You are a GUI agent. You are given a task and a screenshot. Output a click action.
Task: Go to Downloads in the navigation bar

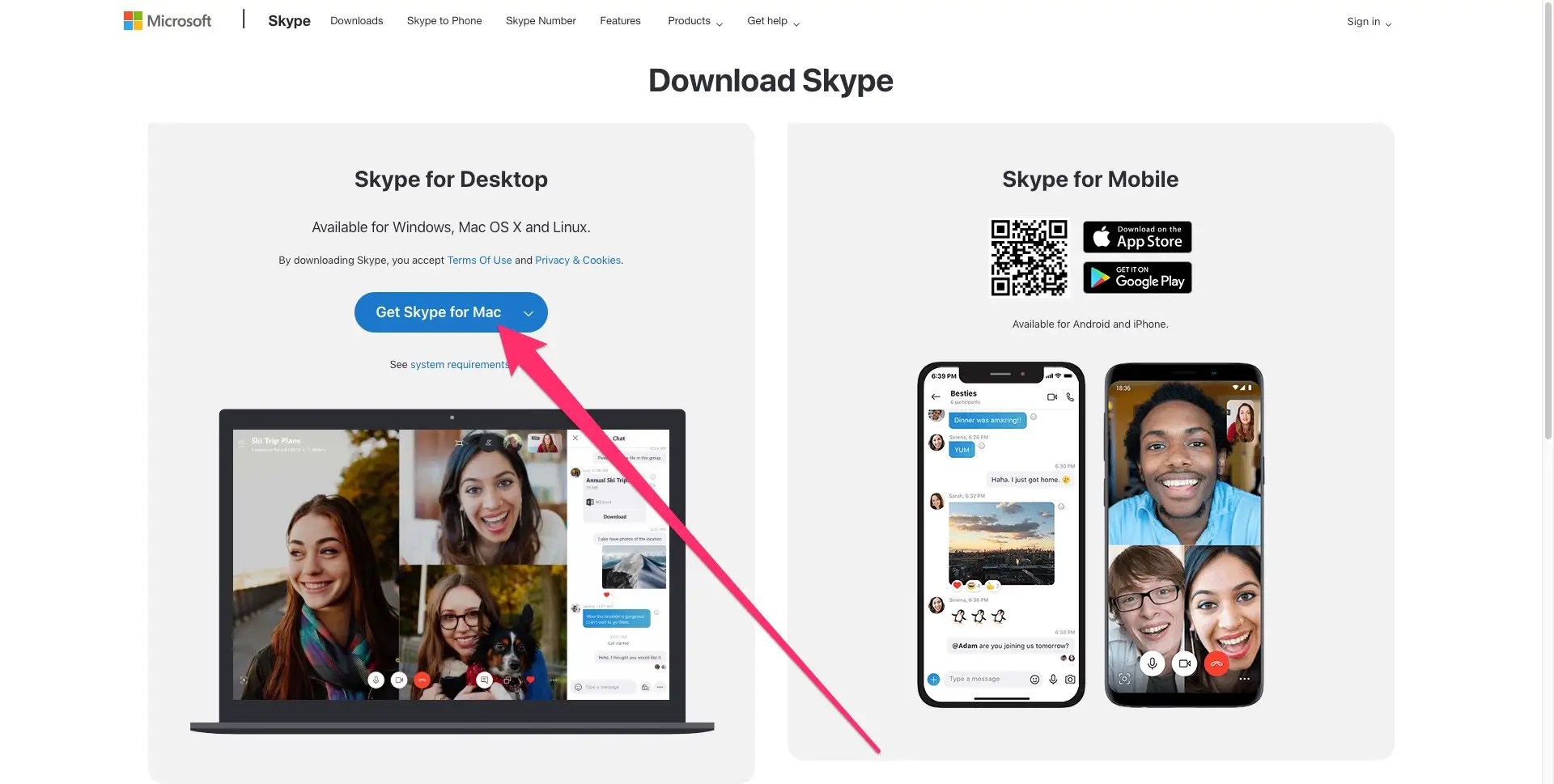coord(356,21)
